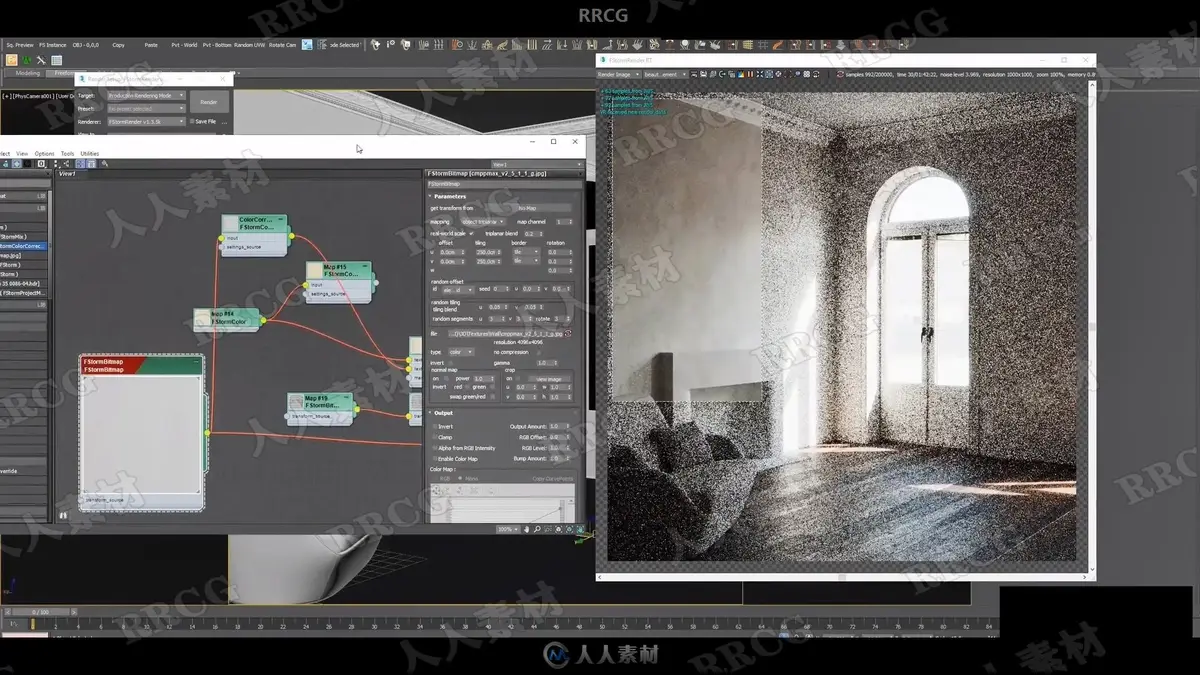Click the Modeling ribbon tab
This screenshot has height=675, width=1200.
[27, 73]
